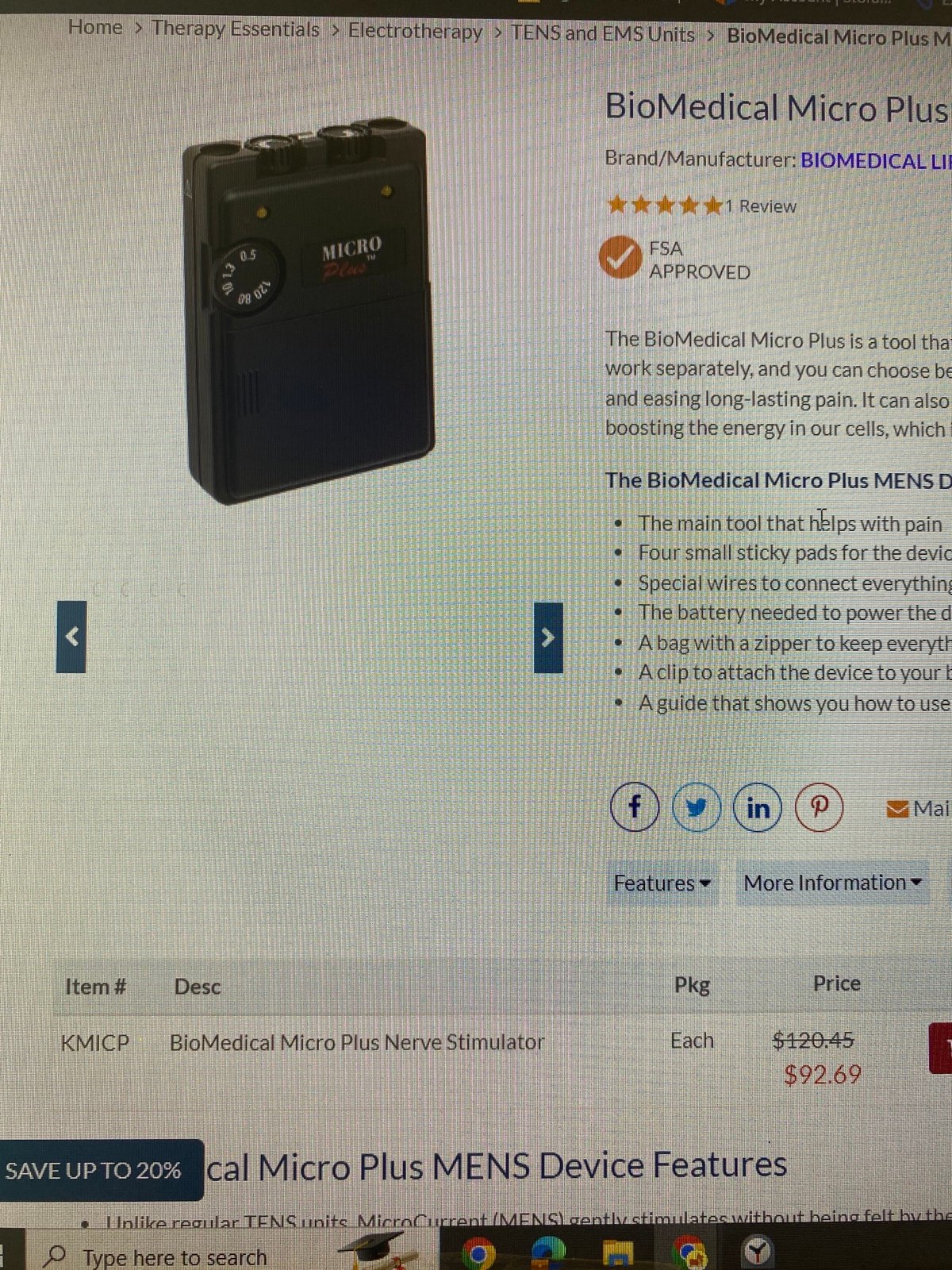Image resolution: width=952 pixels, height=1270 pixels.
Task: Pin product using Pinterest icon
Action: [x=820, y=806]
